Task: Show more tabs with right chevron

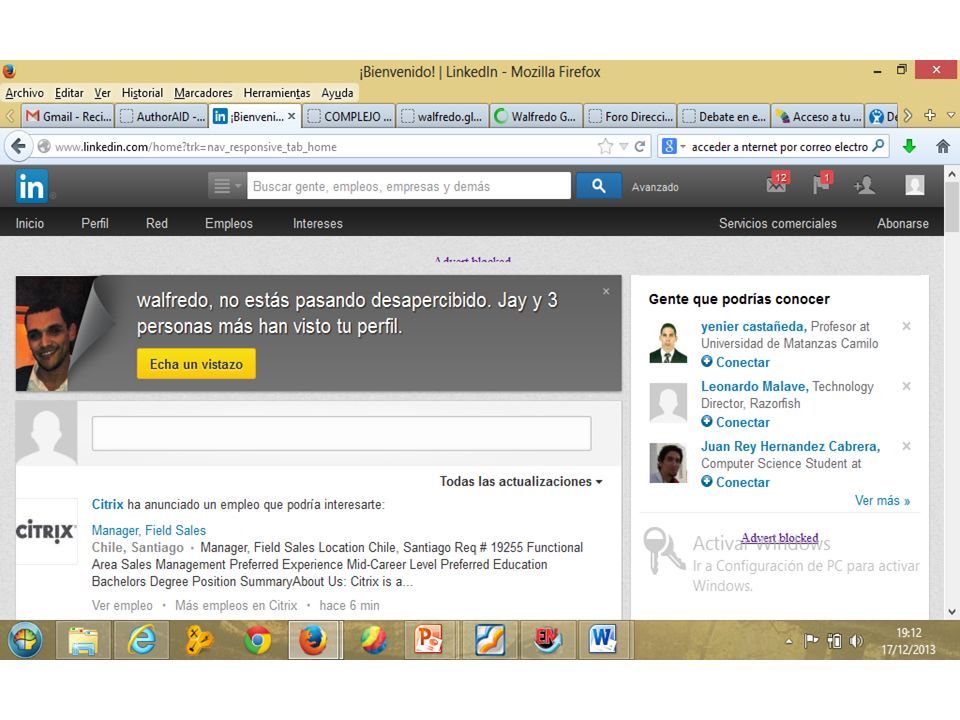Action: (x=908, y=115)
